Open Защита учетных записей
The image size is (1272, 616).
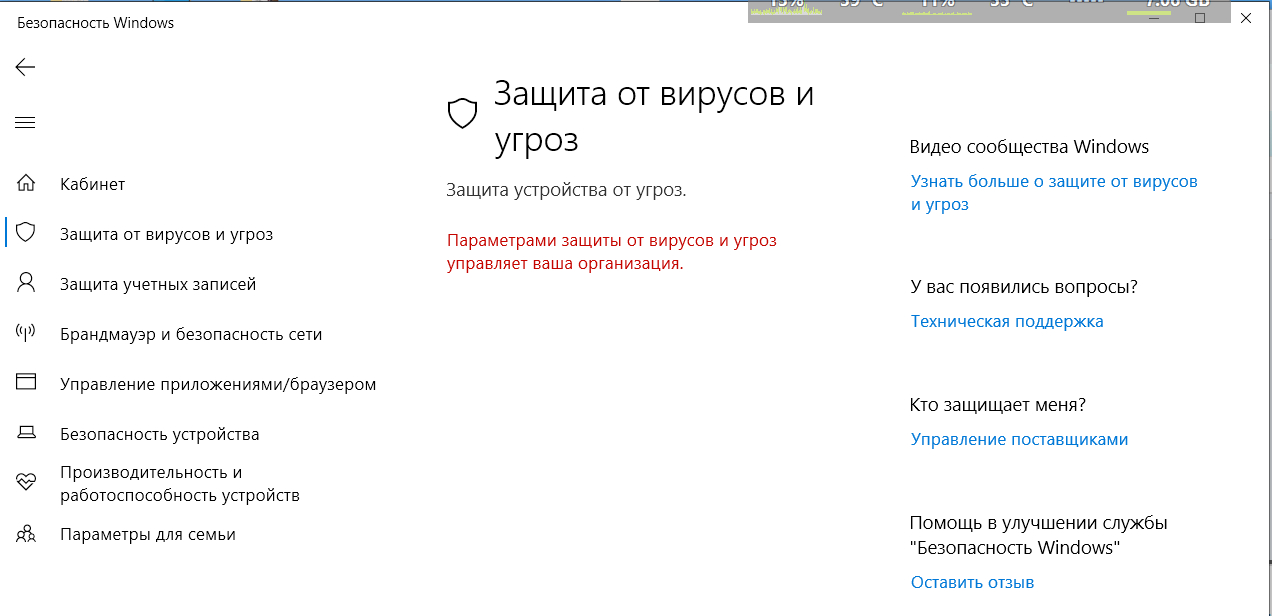point(158,284)
